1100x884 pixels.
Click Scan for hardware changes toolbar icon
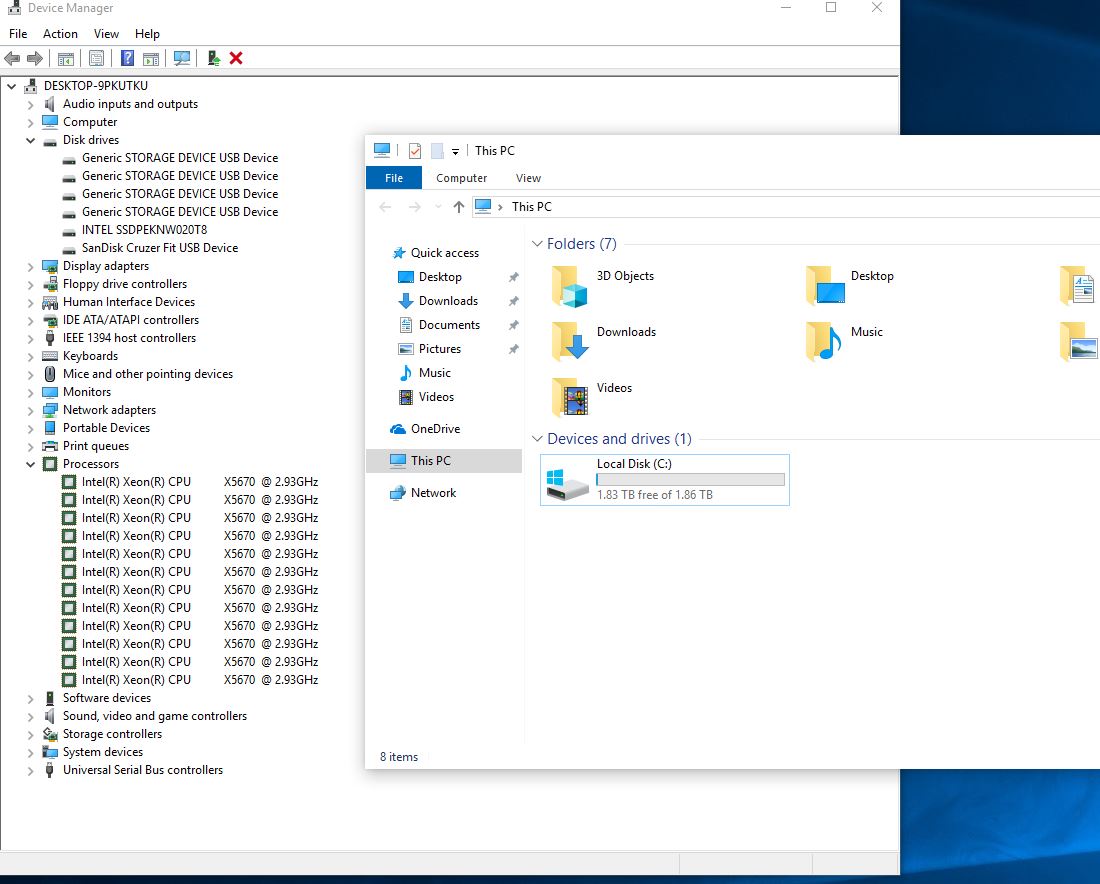pyautogui.click(x=182, y=58)
